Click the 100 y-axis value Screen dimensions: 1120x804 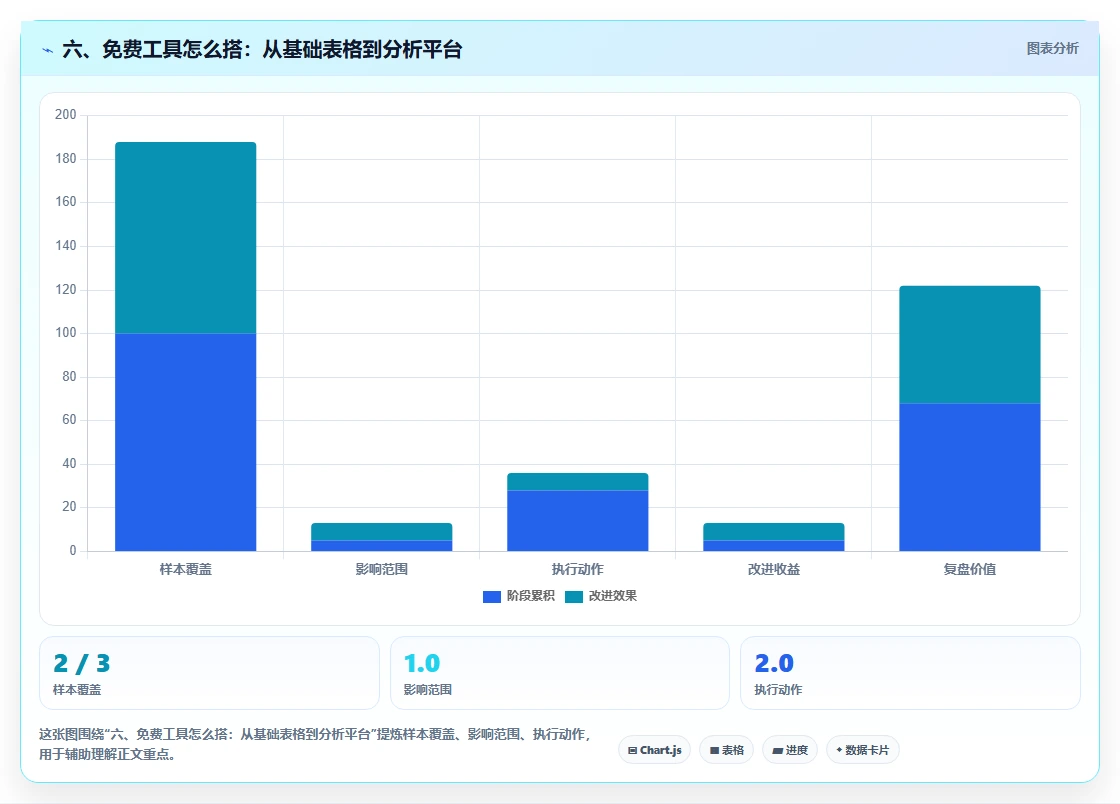click(66, 333)
